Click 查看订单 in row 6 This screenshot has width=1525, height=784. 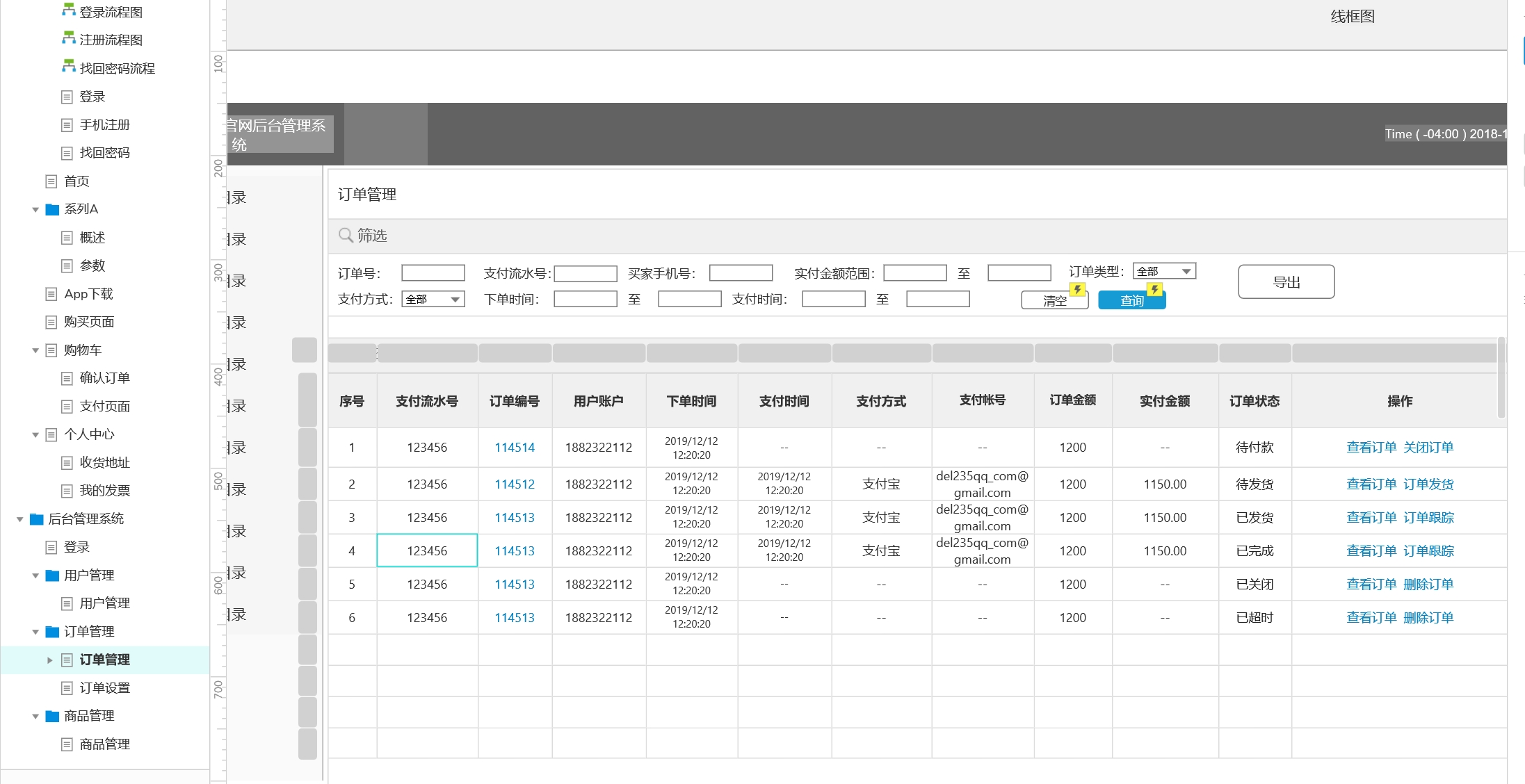pos(1371,618)
